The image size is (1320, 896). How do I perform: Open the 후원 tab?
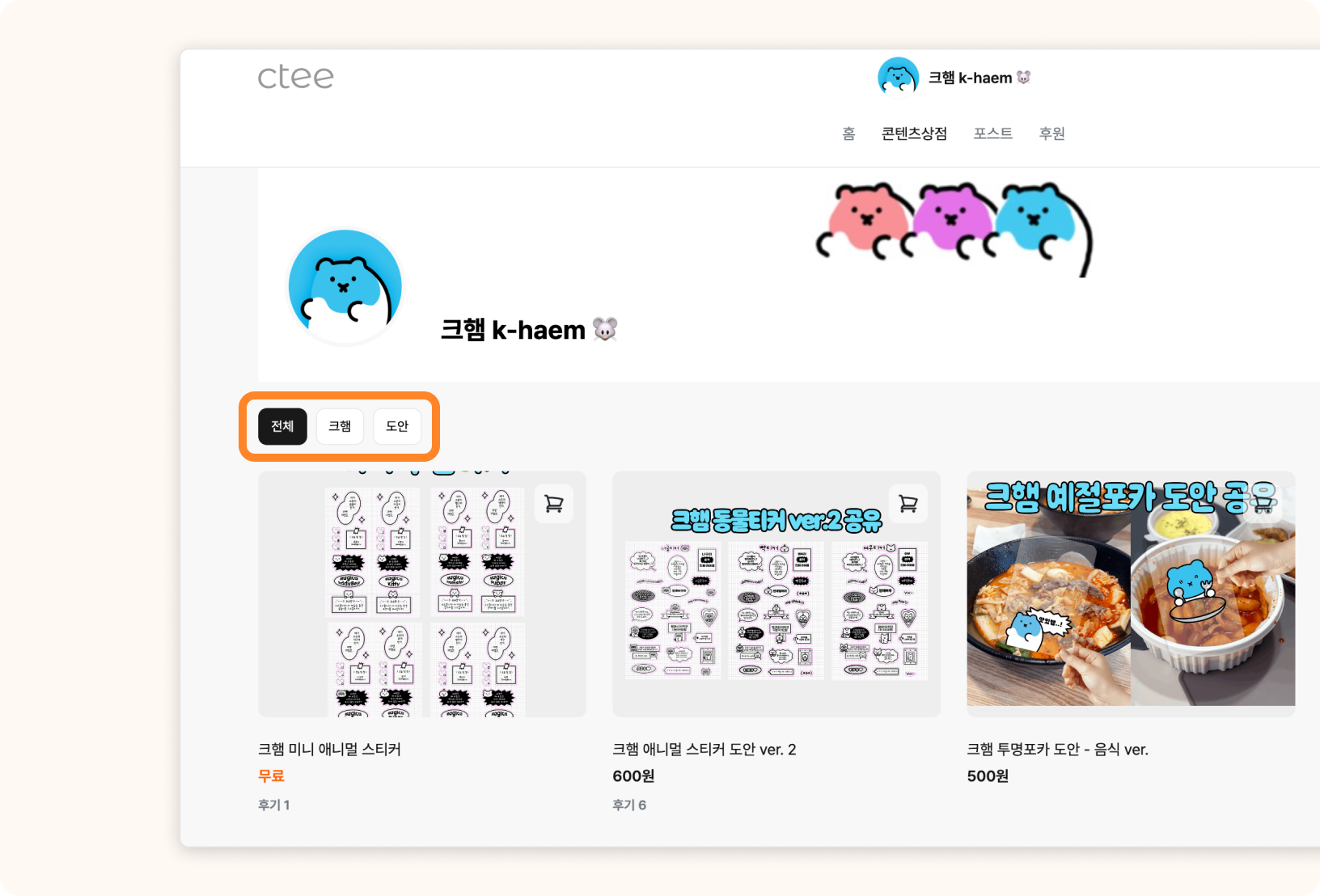click(x=1051, y=133)
